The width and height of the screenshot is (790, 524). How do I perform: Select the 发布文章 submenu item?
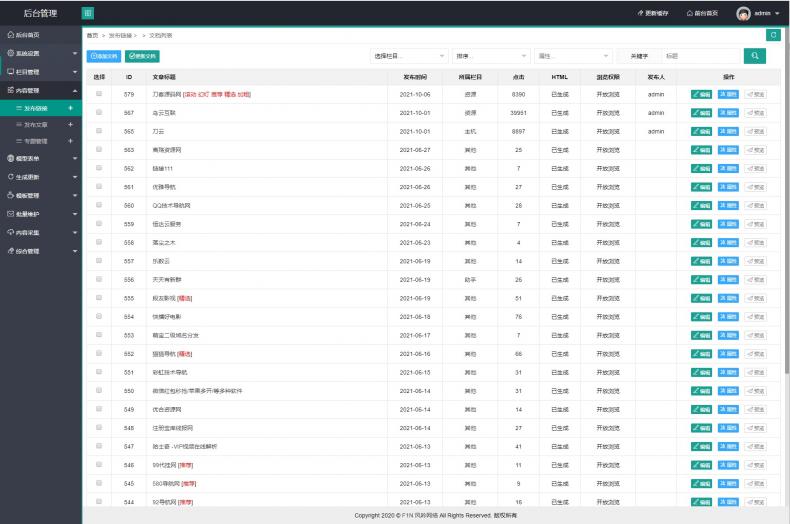click(x=36, y=124)
